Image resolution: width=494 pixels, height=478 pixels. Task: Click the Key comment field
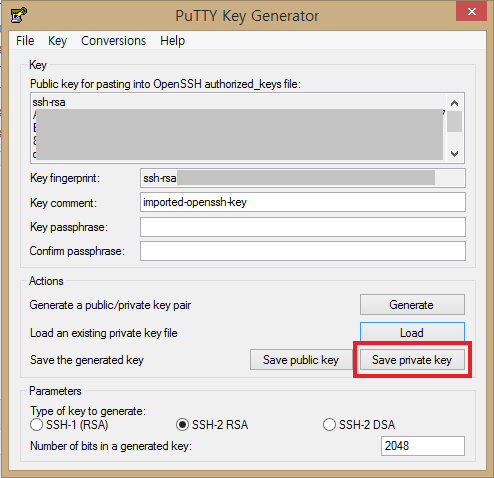point(303,202)
